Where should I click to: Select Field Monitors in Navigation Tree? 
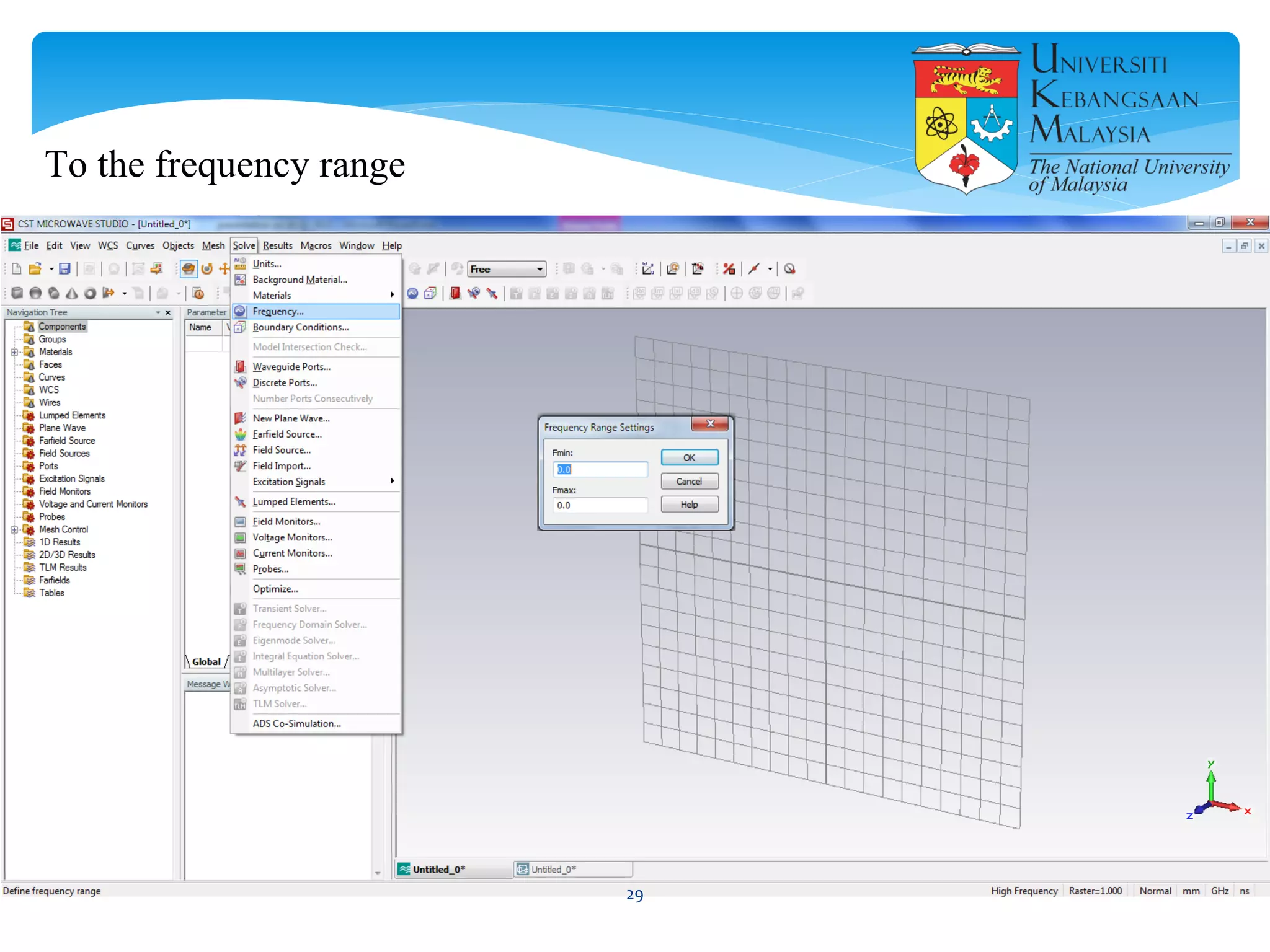(64, 491)
